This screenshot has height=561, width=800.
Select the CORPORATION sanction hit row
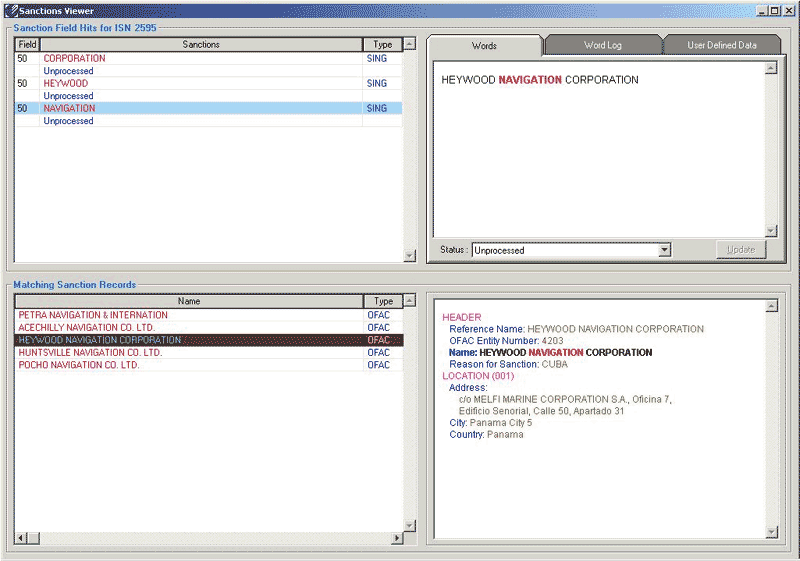pos(75,59)
